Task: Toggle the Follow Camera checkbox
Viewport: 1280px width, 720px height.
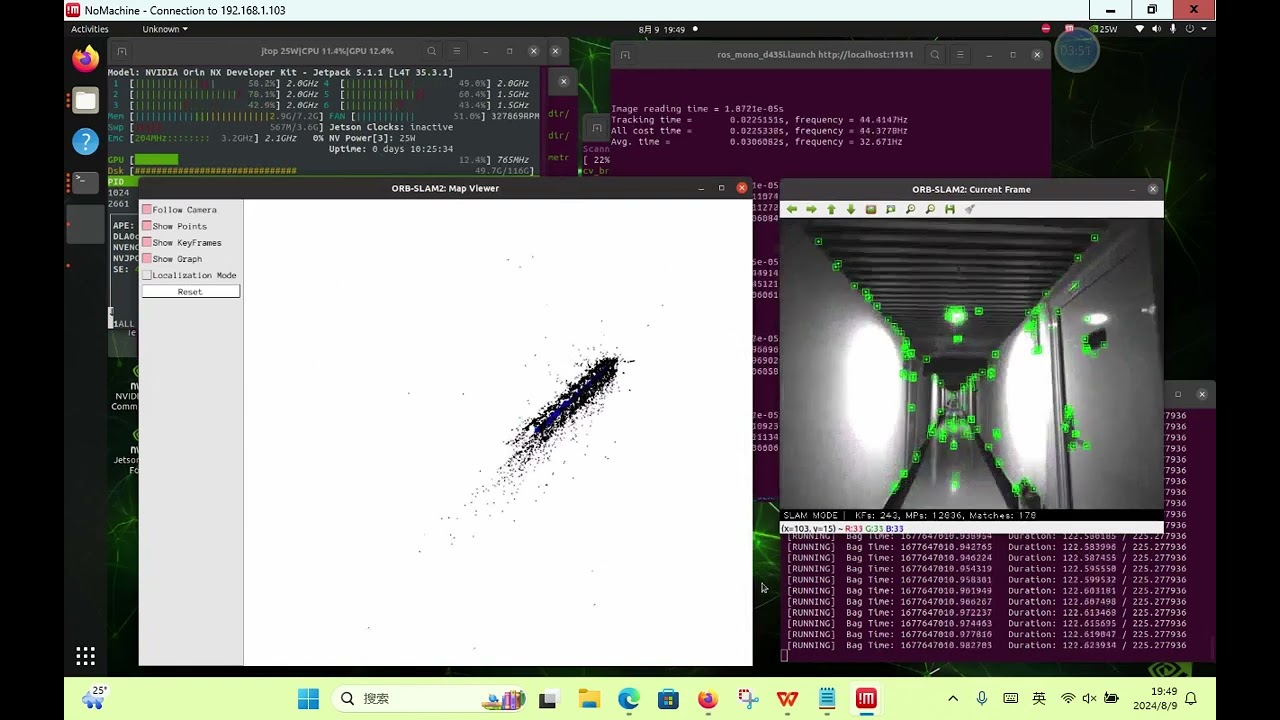Action: pyautogui.click(x=147, y=210)
